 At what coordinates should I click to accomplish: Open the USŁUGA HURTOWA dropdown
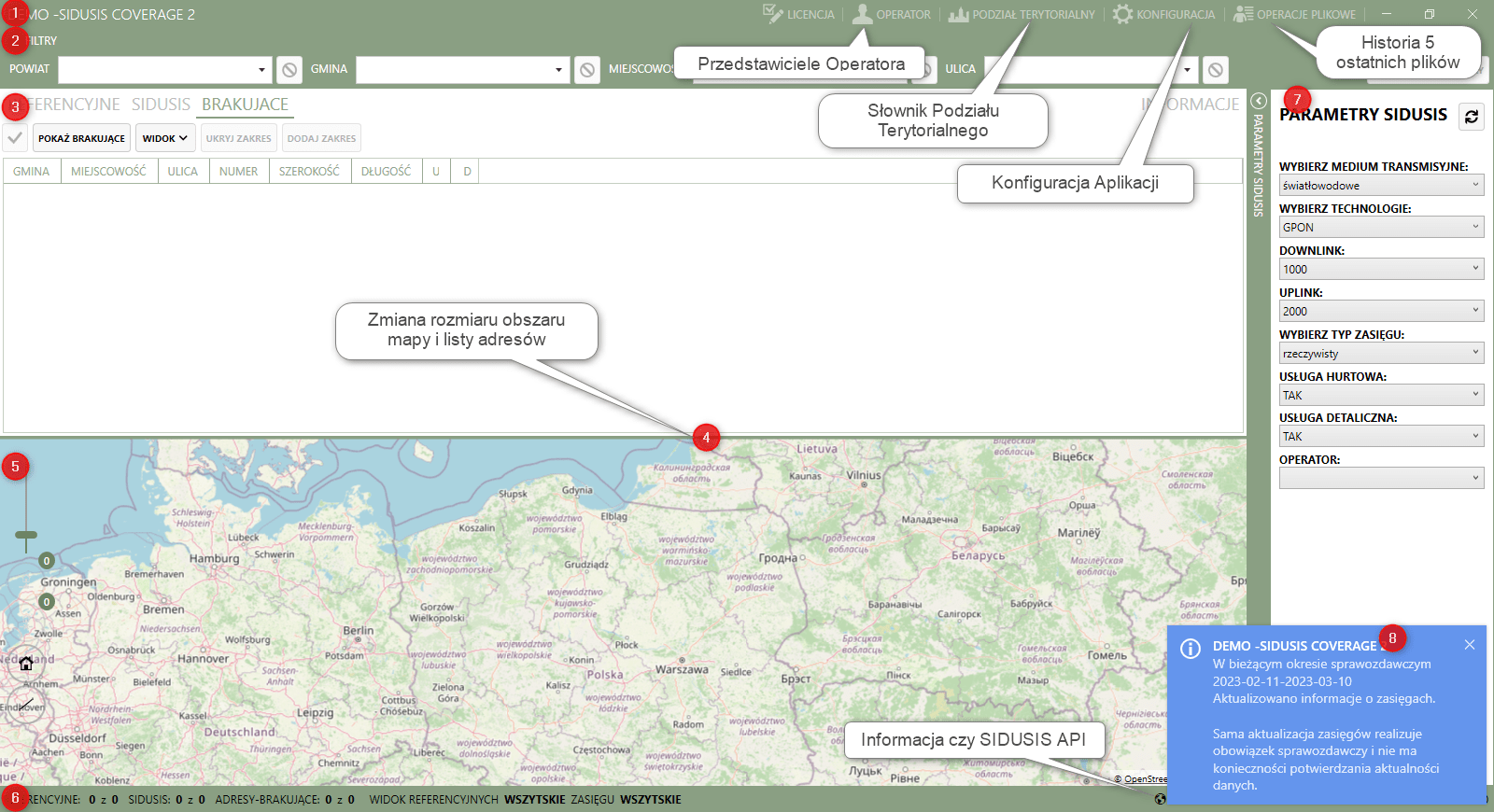click(1381, 396)
